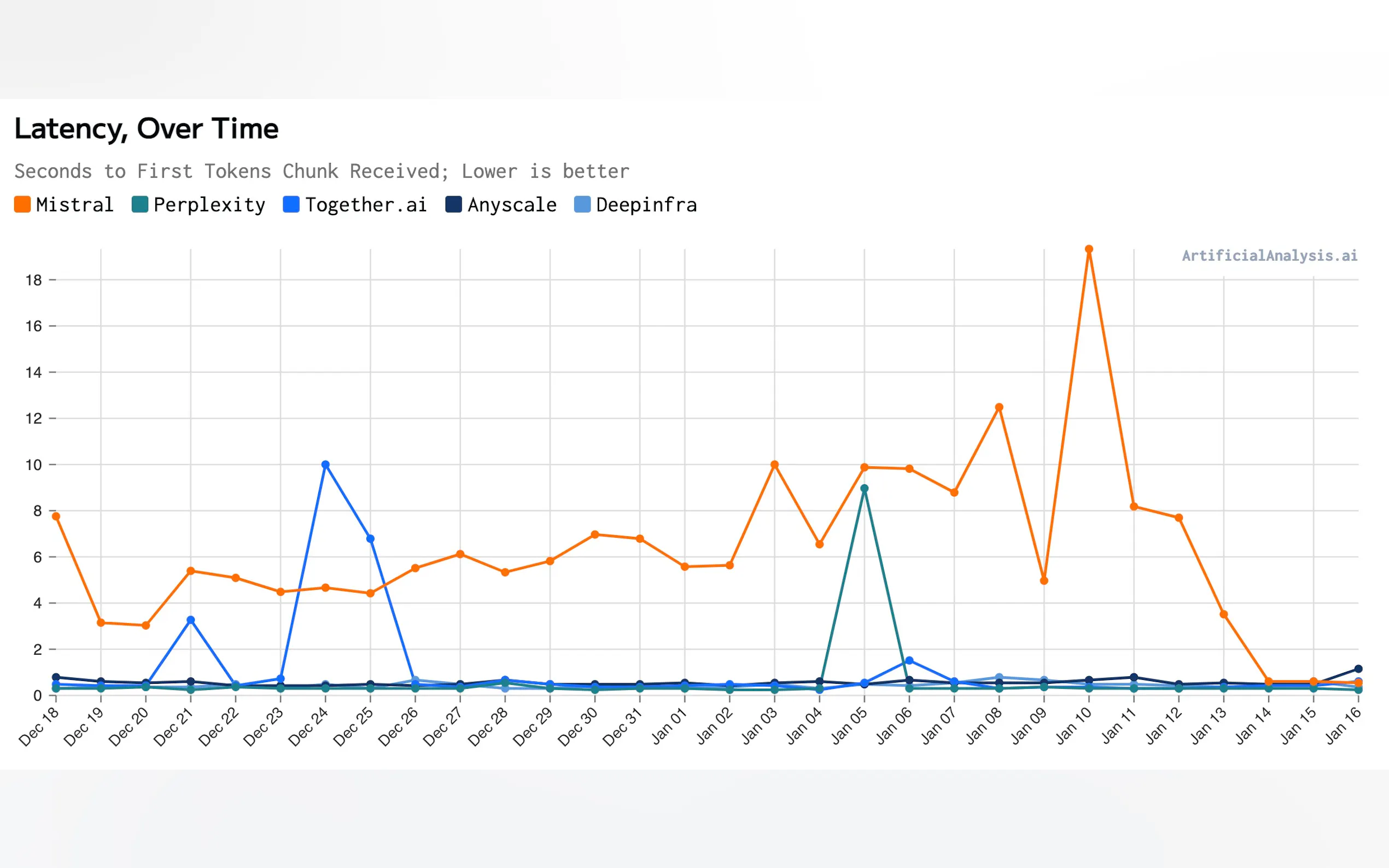Screen dimensions: 1389x868
Task: Click the orange Mistral legend swatch
Action: point(22,204)
